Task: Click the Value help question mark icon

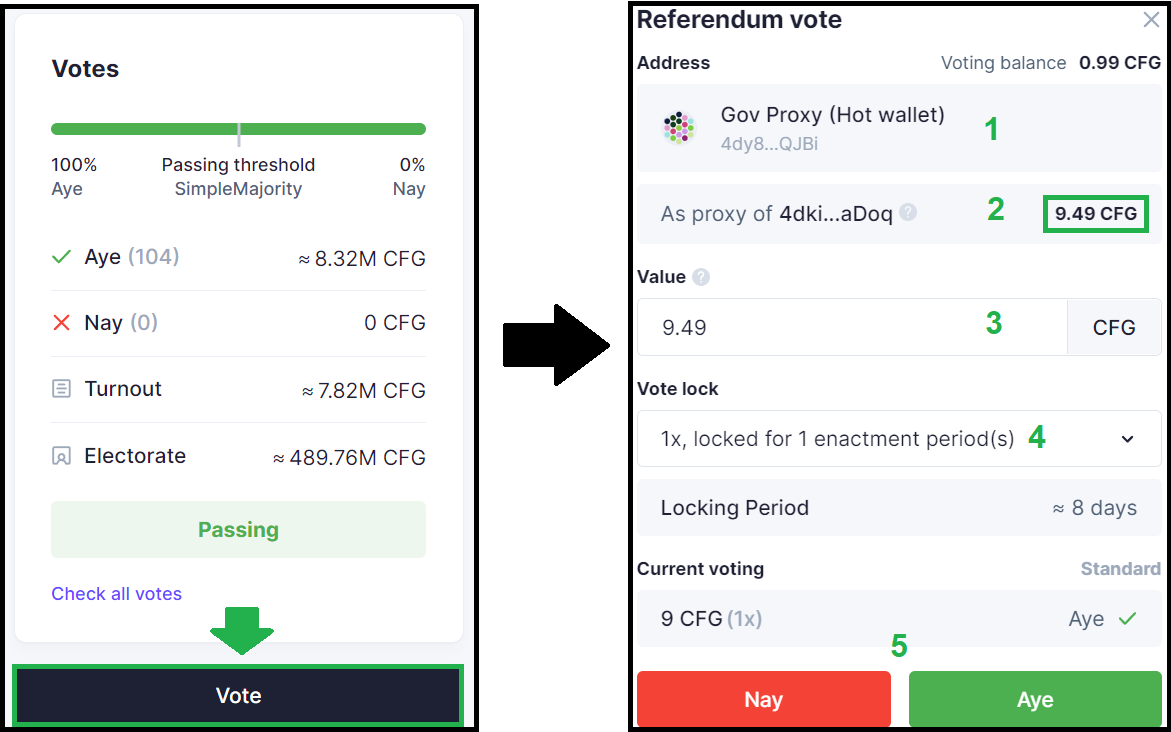Action: (701, 277)
